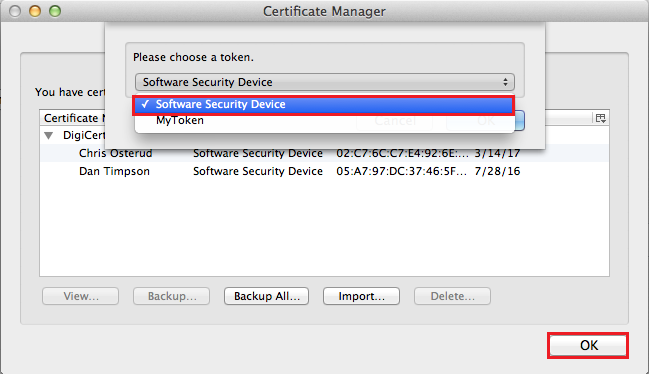
Task: Click the Certificate Name column header
Action: [73, 118]
